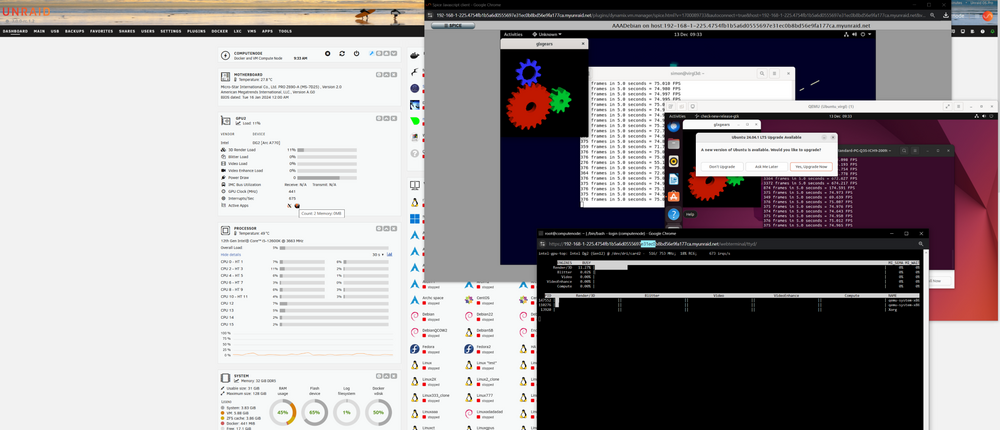Screen dimensions: 1000x430
Task: Open the Debian22 VM icon
Action: (x=469, y=316)
